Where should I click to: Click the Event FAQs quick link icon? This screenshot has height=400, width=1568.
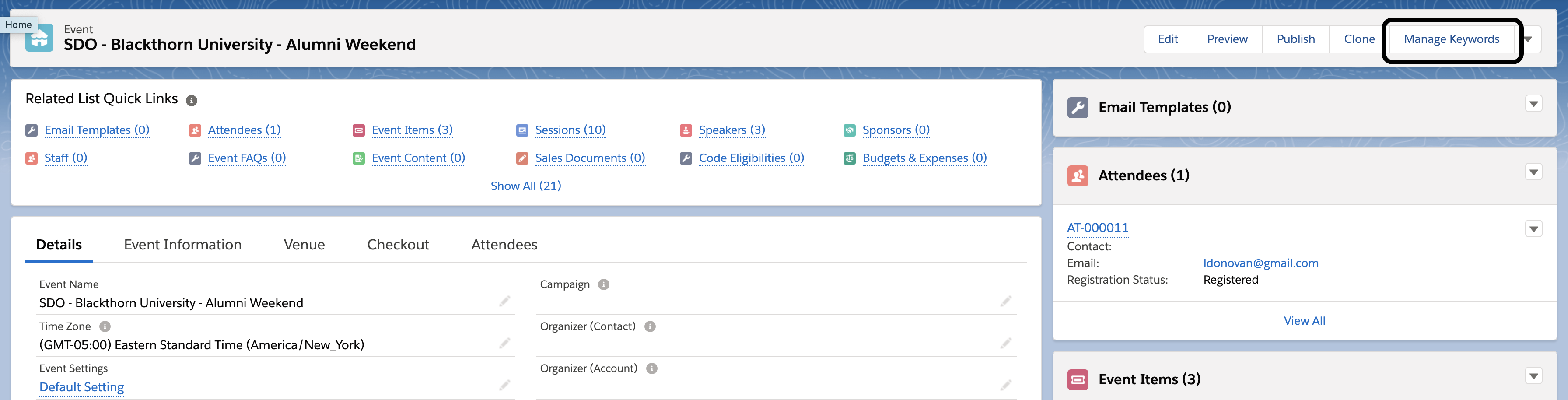click(195, 158)
